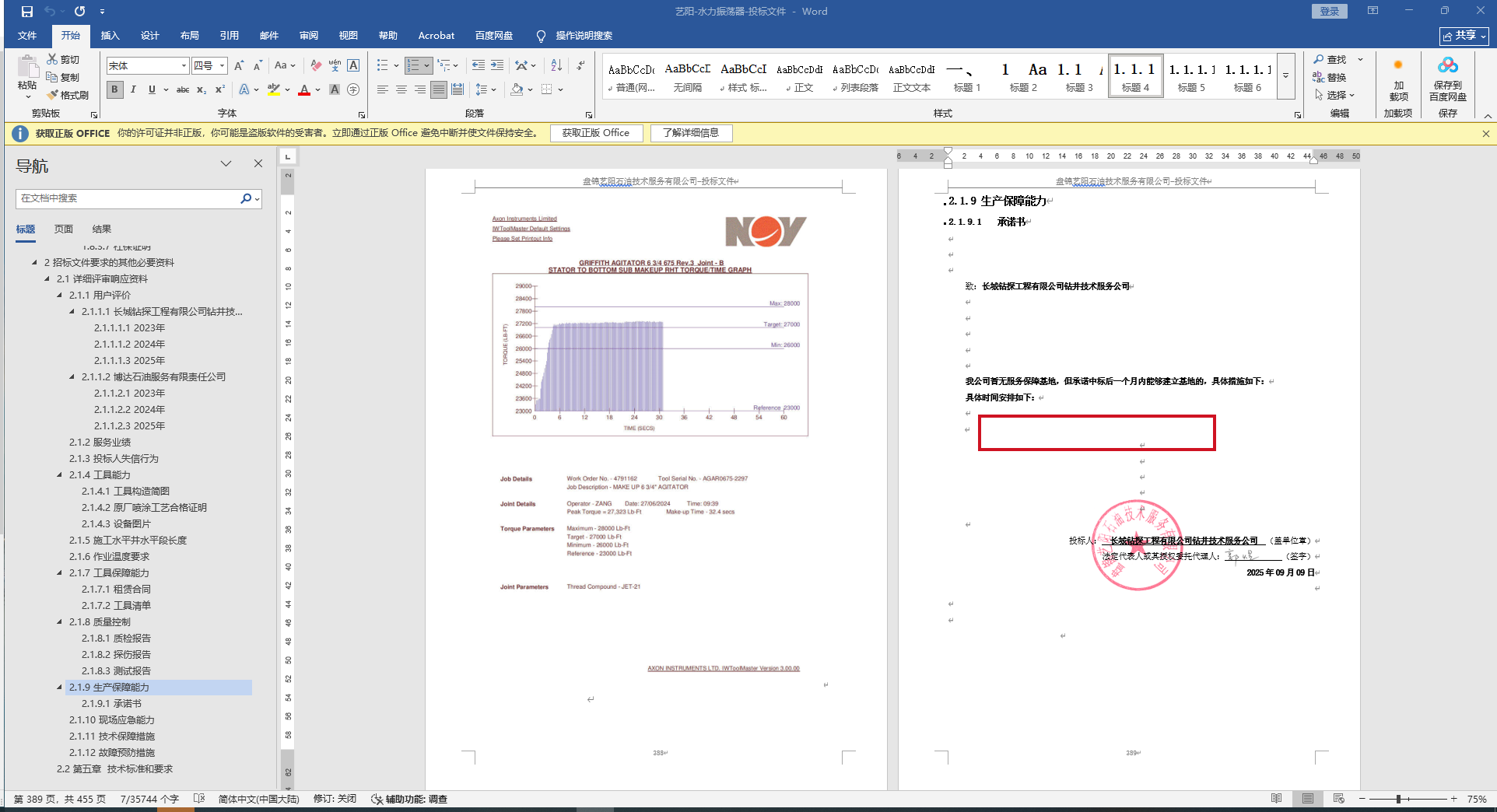
Task: Toggle justified paragraph alignment
Action: (x=439, y=89)
